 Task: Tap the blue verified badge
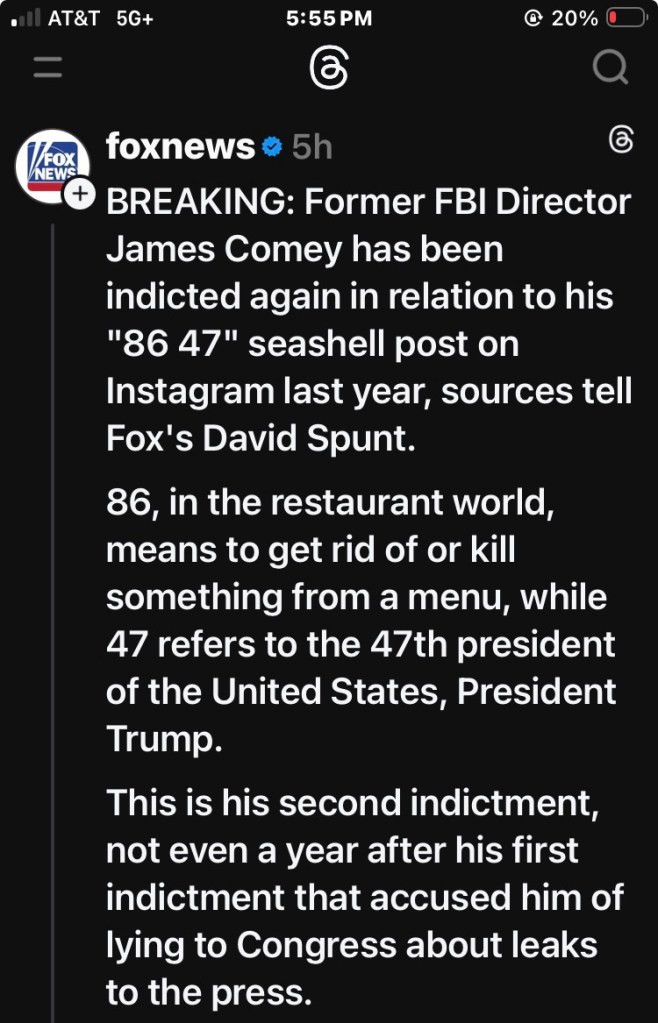[x=271, y=148]
